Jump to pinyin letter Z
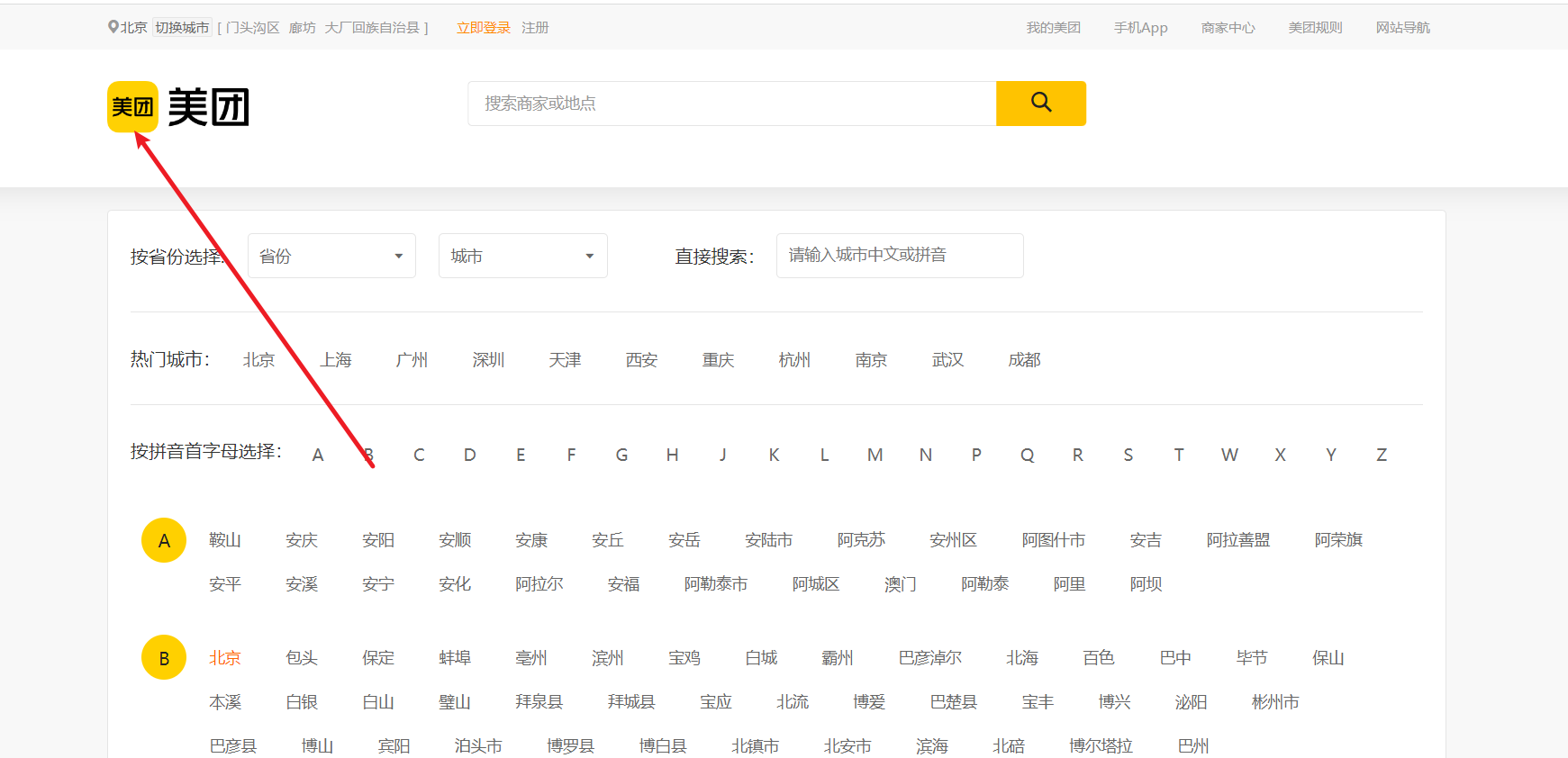Screen dimensions: 1568x758 pos(1382,455)
